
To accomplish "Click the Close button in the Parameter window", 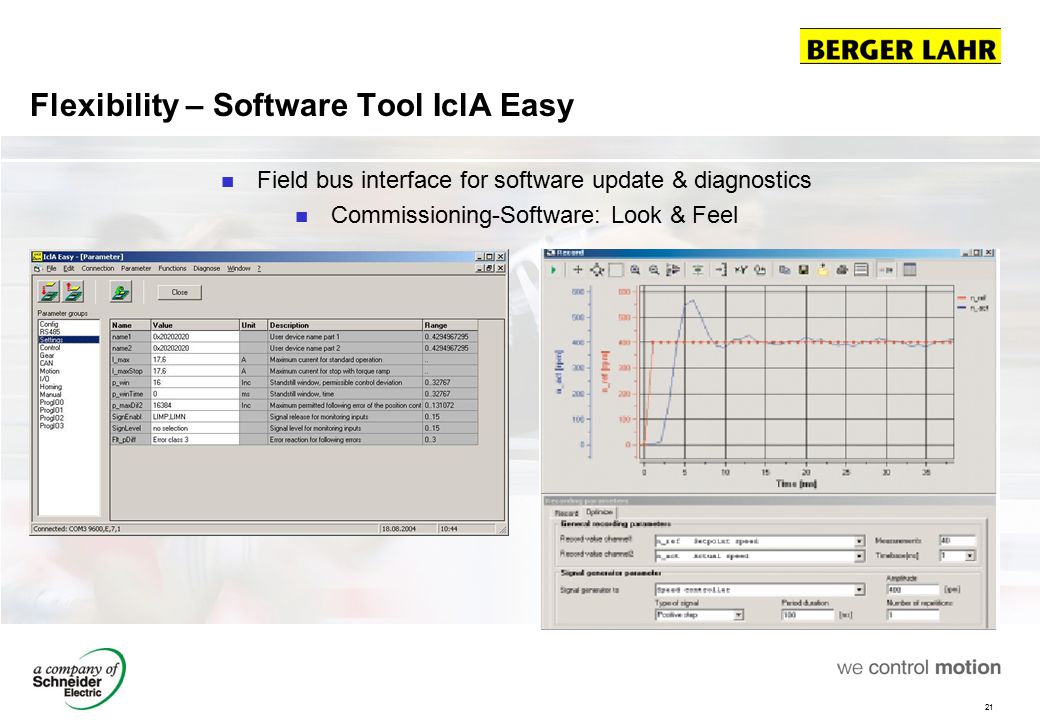I will pos(179,292).
